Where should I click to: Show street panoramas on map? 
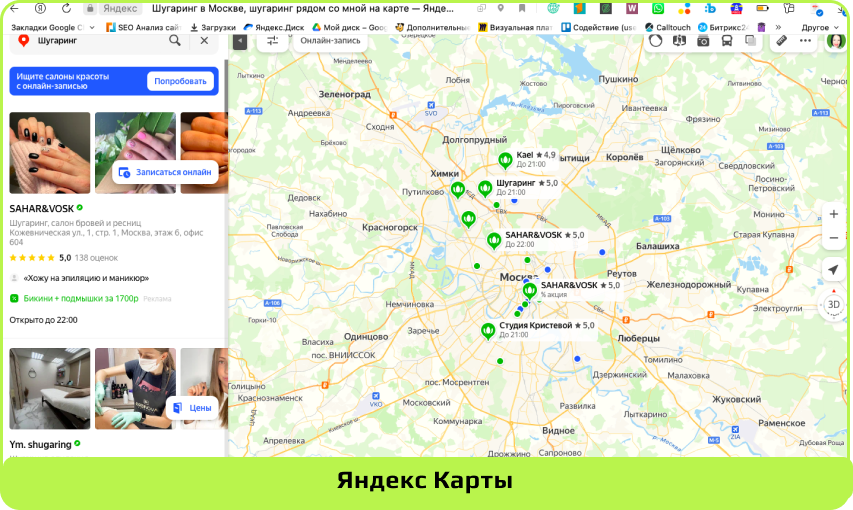point(679,41)
